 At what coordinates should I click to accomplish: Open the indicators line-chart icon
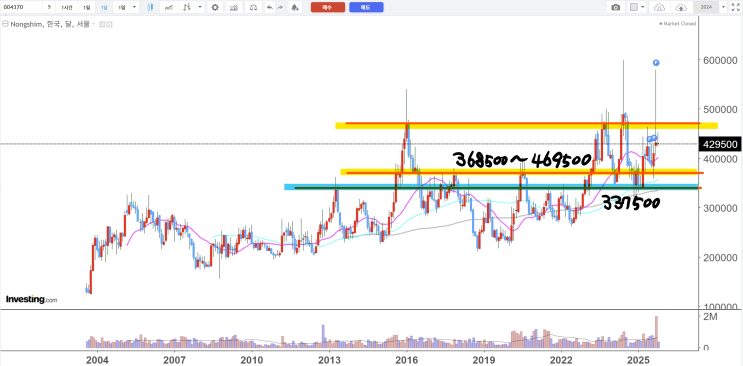pyautogui.click(x=169, y=7)
